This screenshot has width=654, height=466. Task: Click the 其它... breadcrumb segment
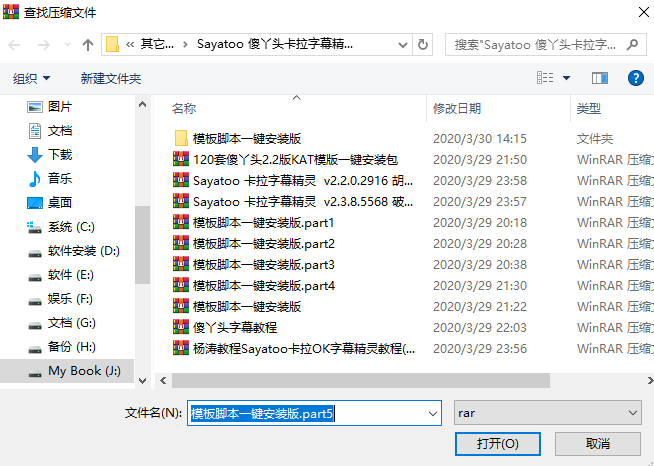coord(157,44)
